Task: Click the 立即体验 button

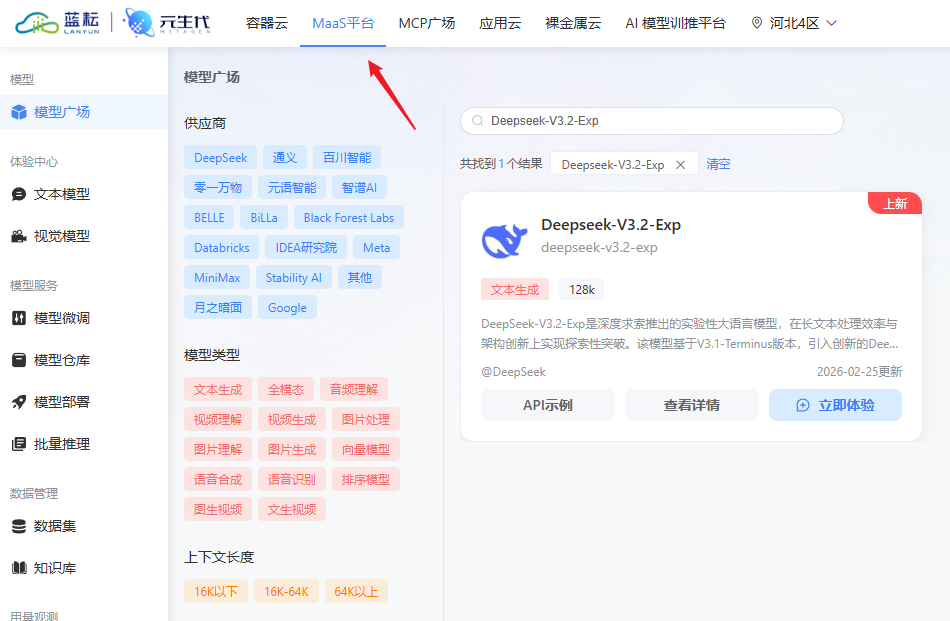Action: (835, 405)
